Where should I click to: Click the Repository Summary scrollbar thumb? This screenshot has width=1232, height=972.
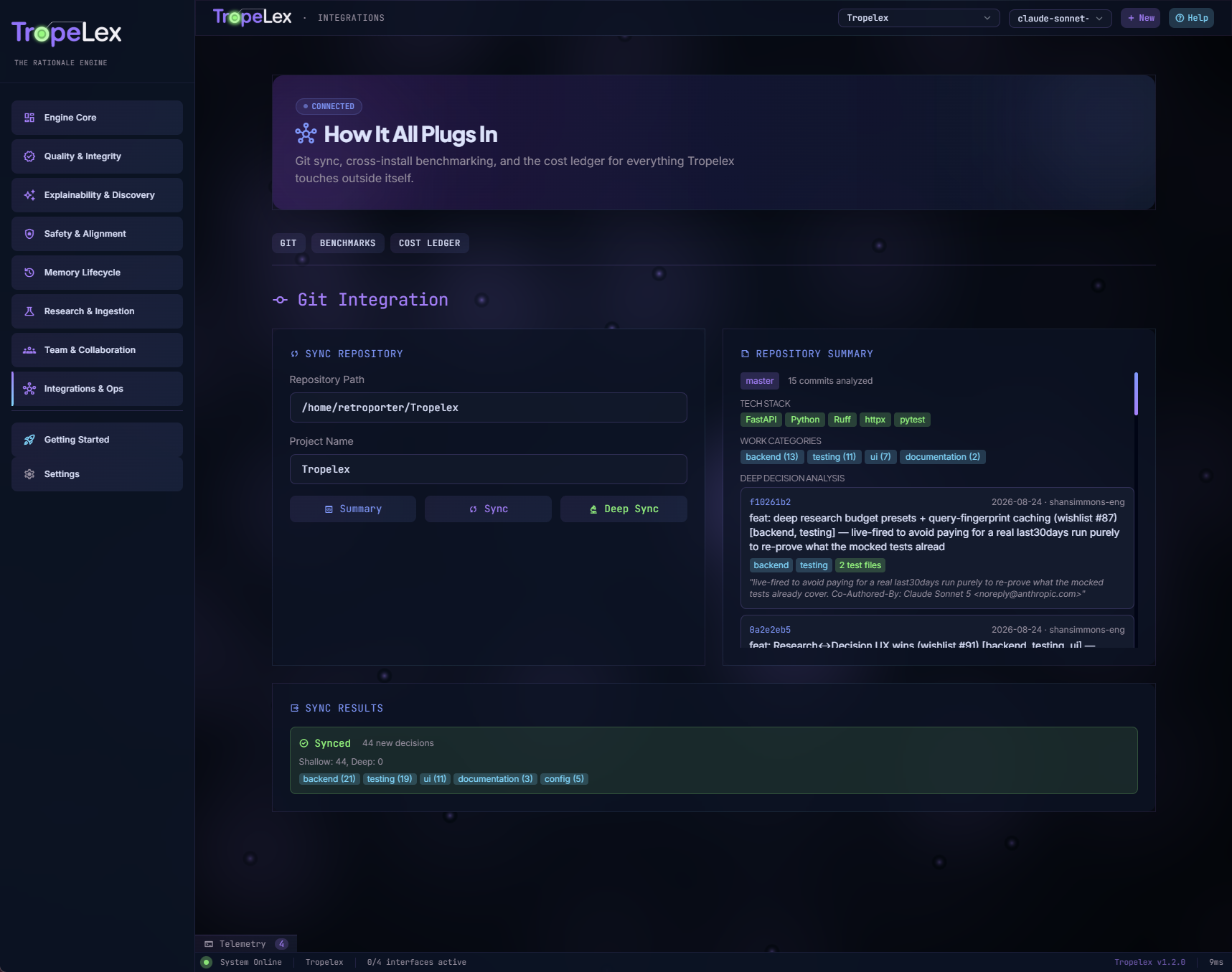[1136, 393]
